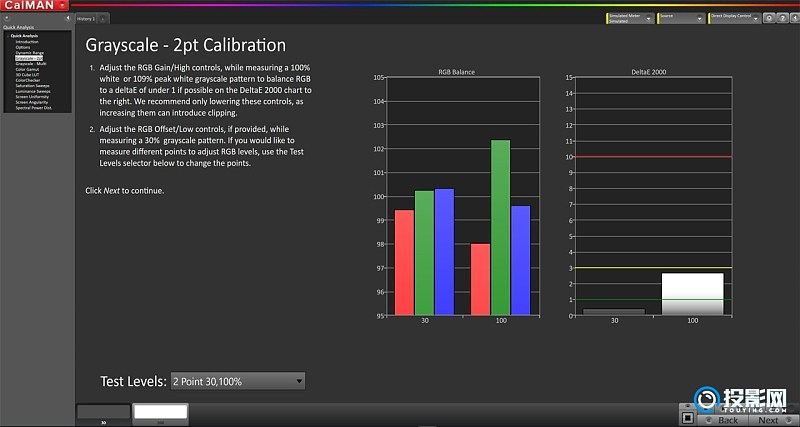Click the round button at sidebar top-left

(x=7, y=18)
